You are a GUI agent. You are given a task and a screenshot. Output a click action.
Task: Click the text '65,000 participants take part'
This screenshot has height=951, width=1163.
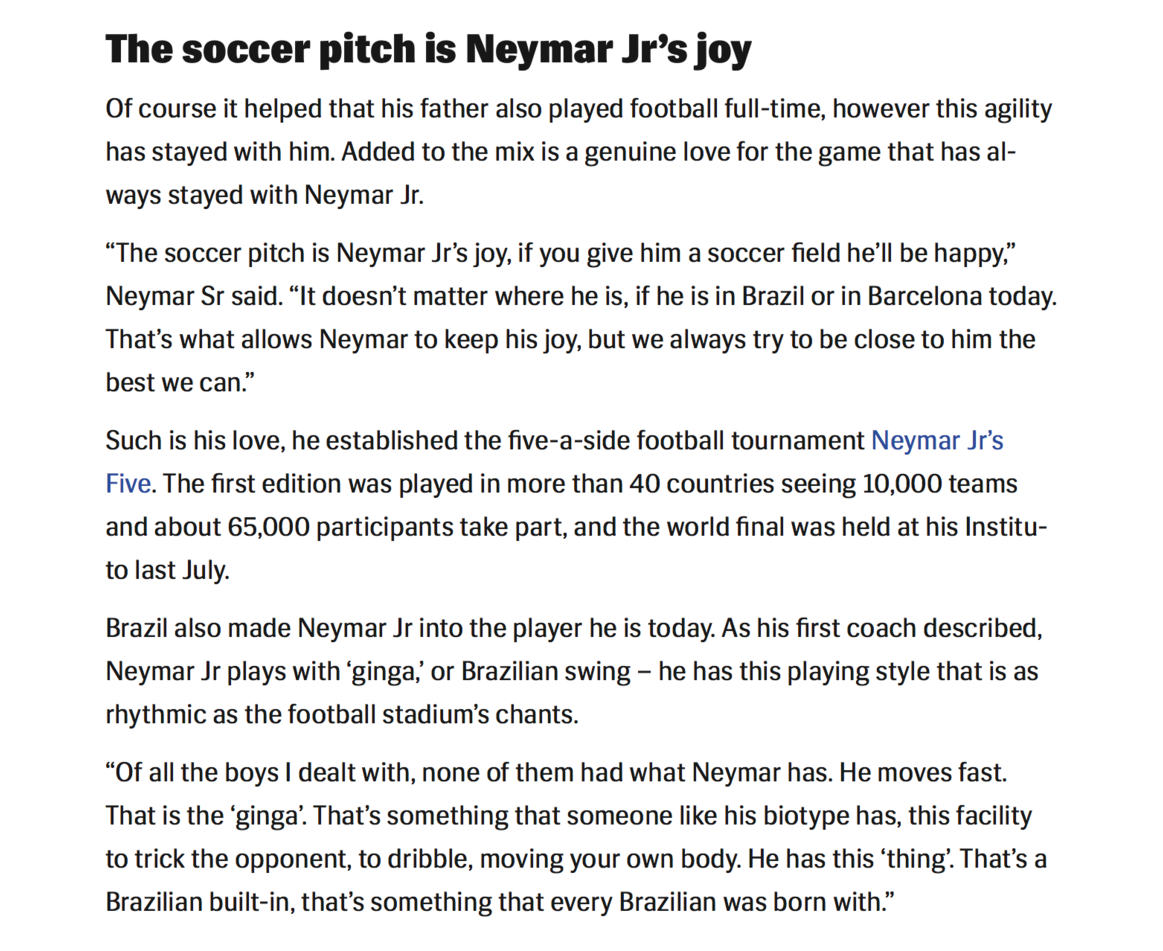tap(397, 527)
